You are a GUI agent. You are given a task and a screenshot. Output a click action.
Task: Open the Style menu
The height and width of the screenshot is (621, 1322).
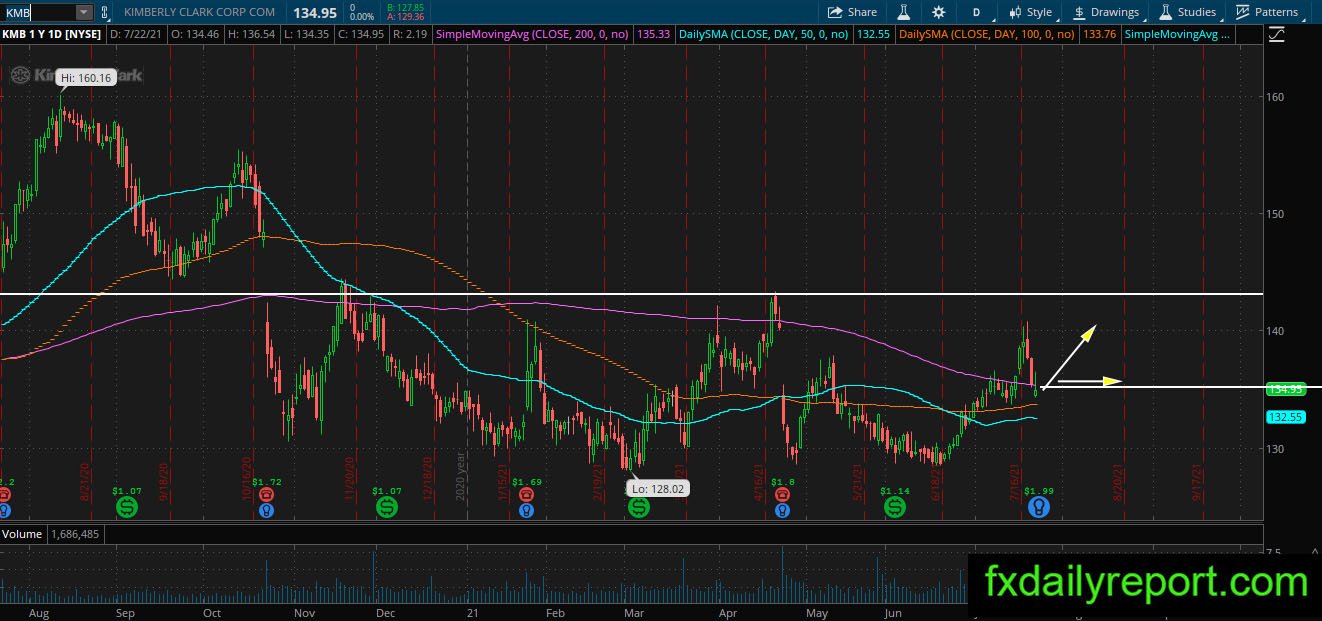tap(1031, 12)
